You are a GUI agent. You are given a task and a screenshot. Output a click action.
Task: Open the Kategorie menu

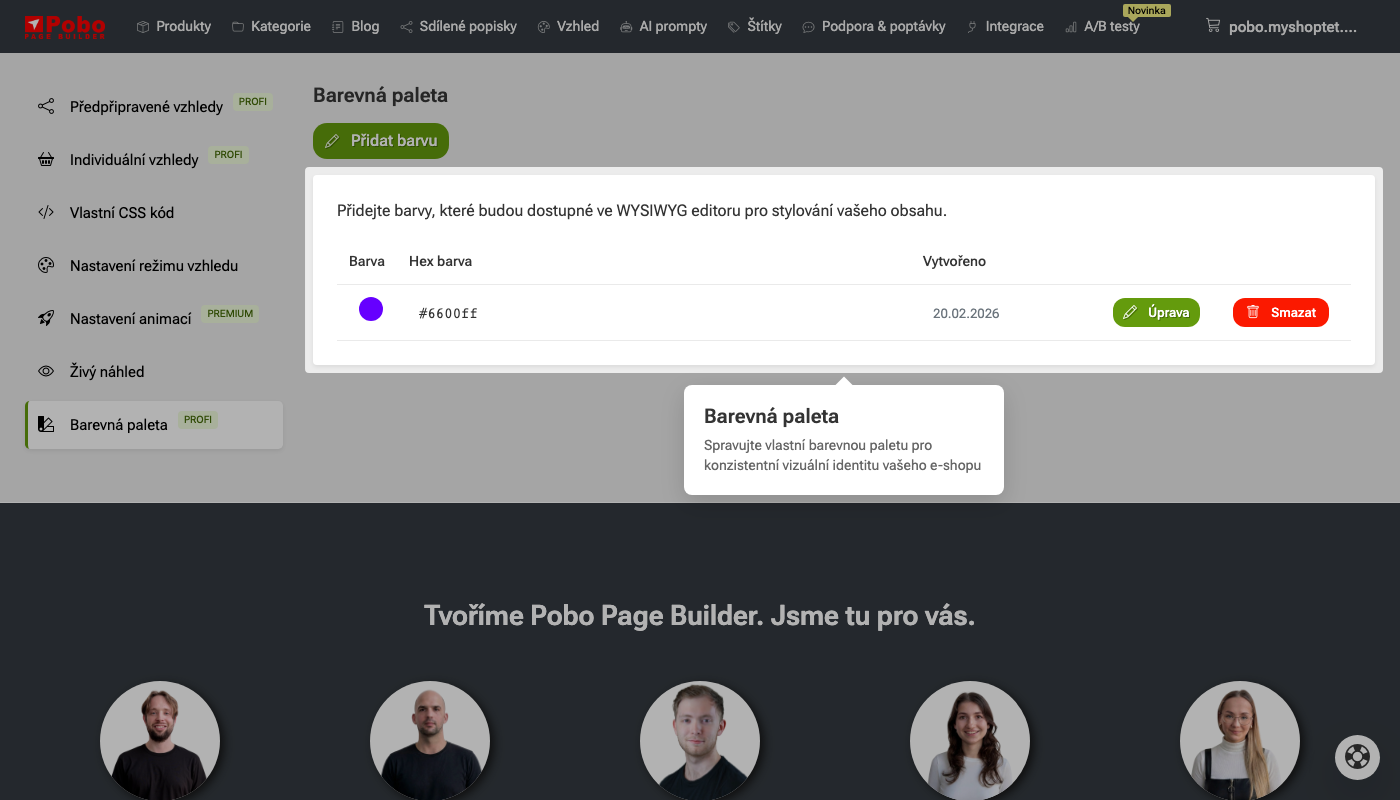[x=271, y=26]
